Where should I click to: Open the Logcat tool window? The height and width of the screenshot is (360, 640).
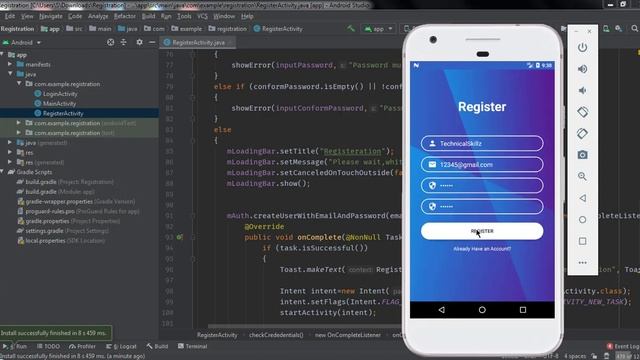coord(121,346)
